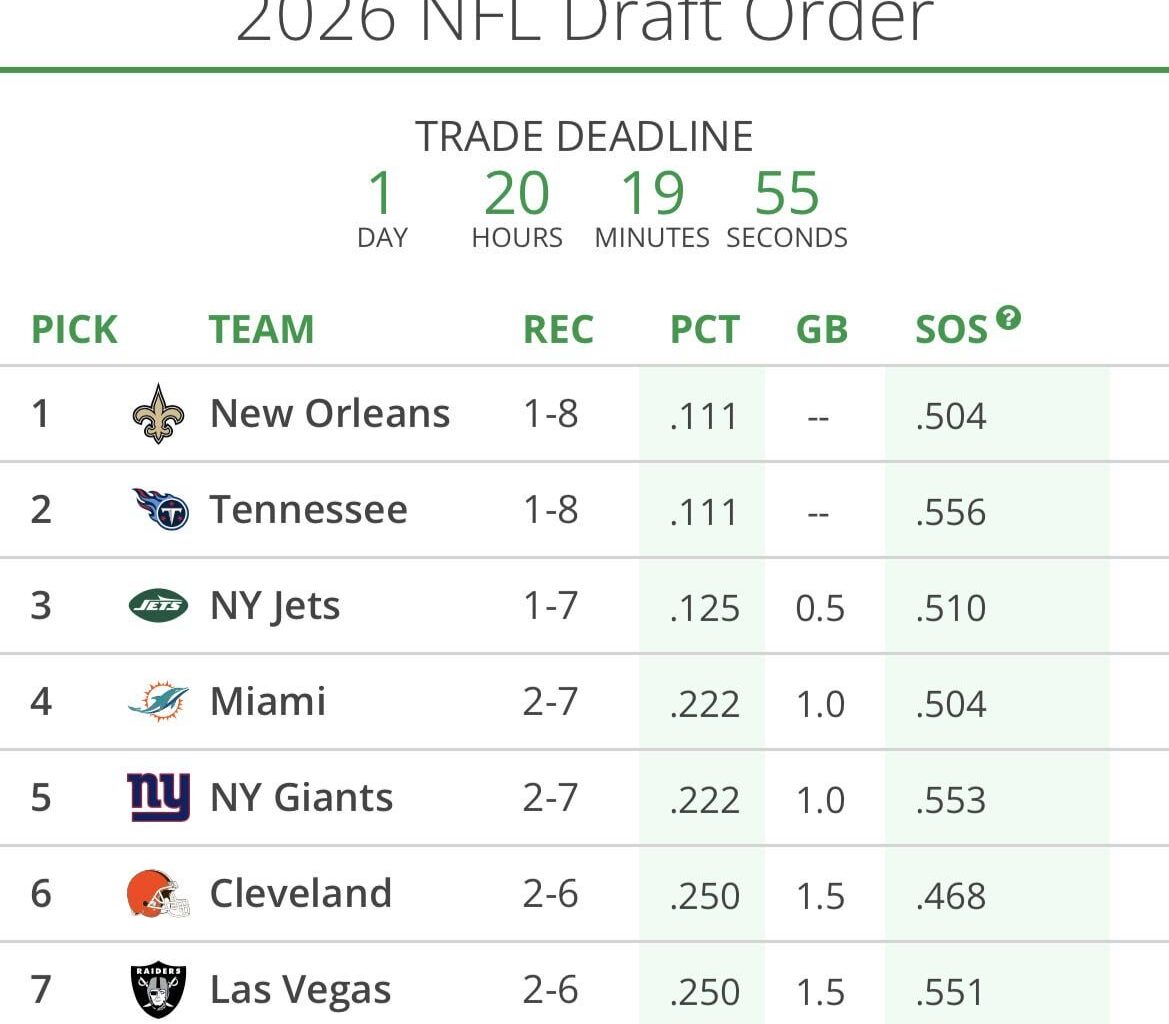1169x1024 pixels.
Task: Follow the Cleveland team name link
Action: tap(300, 893)
